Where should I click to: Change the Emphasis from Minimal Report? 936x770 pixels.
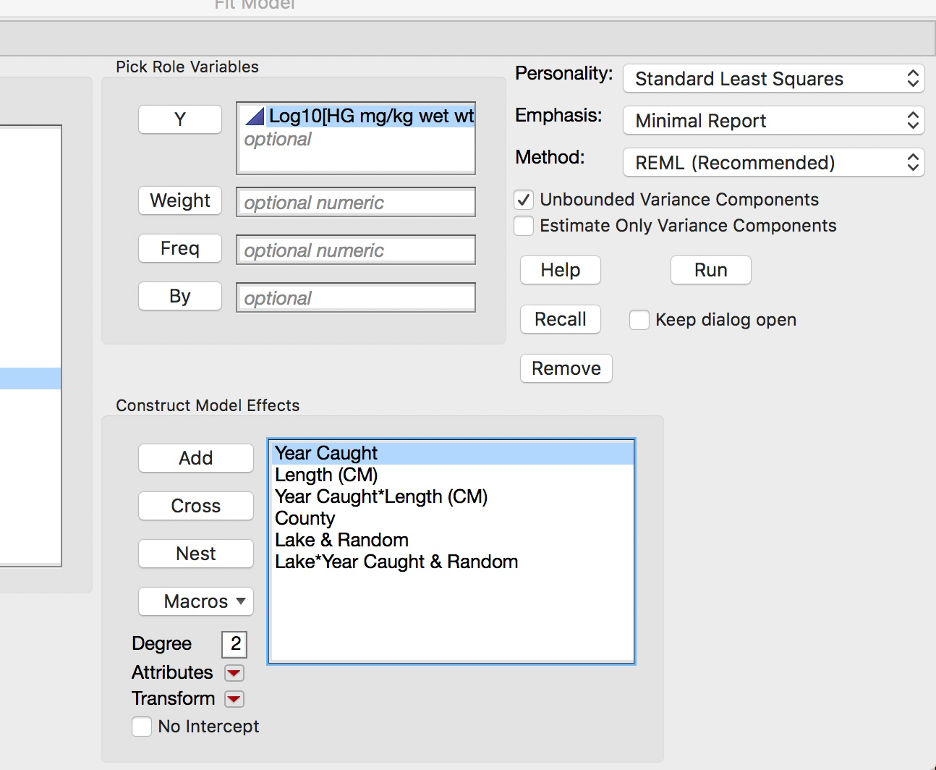(772, 120)
